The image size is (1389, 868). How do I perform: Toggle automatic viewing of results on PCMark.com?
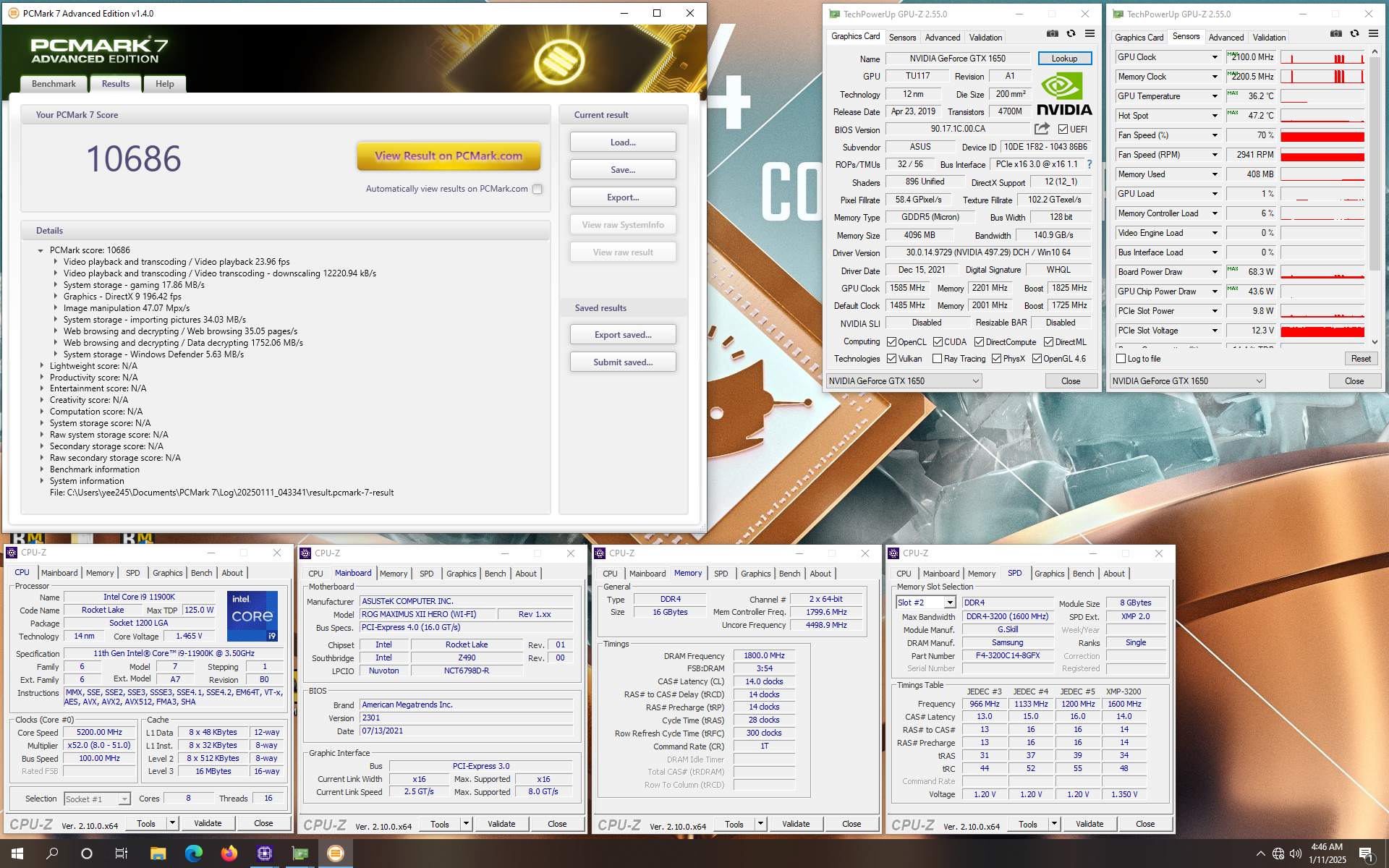click(538, 189)
